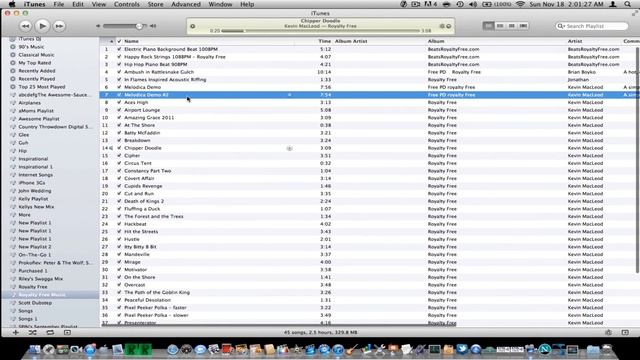This screenshot has width=640, height=360.
Task: Click the song progress bar
Action: (x=320, y=31)
